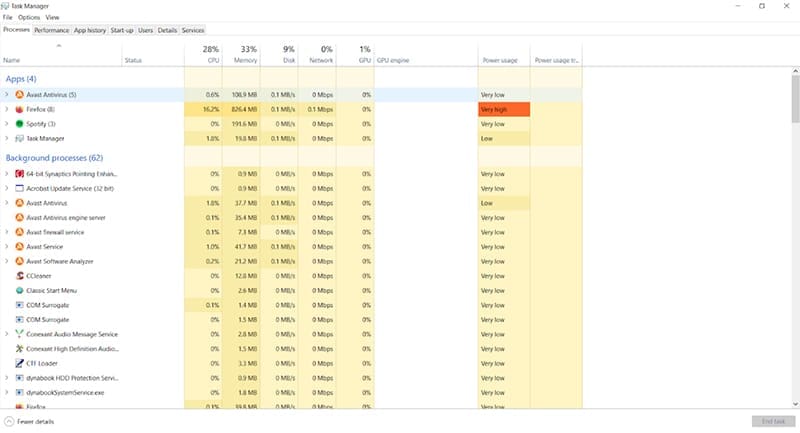The width and height of the screenshot is (800, 433).
Task: Click the Avast Antivirus engine server icon
Action: pyautogui.click(x=19, y=218)
